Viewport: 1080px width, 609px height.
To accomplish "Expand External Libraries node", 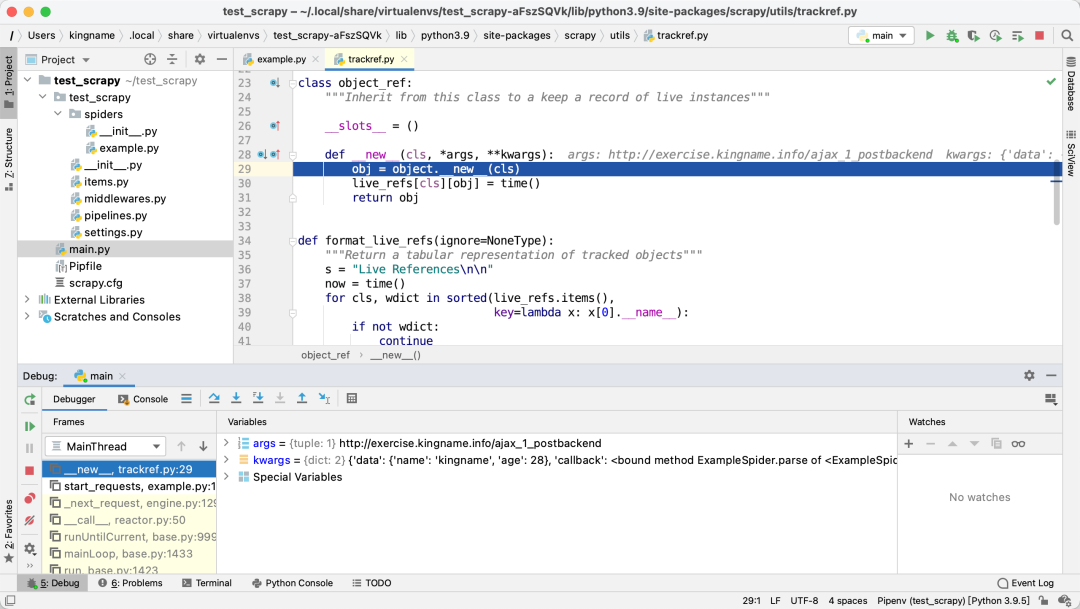I will tap(28, 299).
